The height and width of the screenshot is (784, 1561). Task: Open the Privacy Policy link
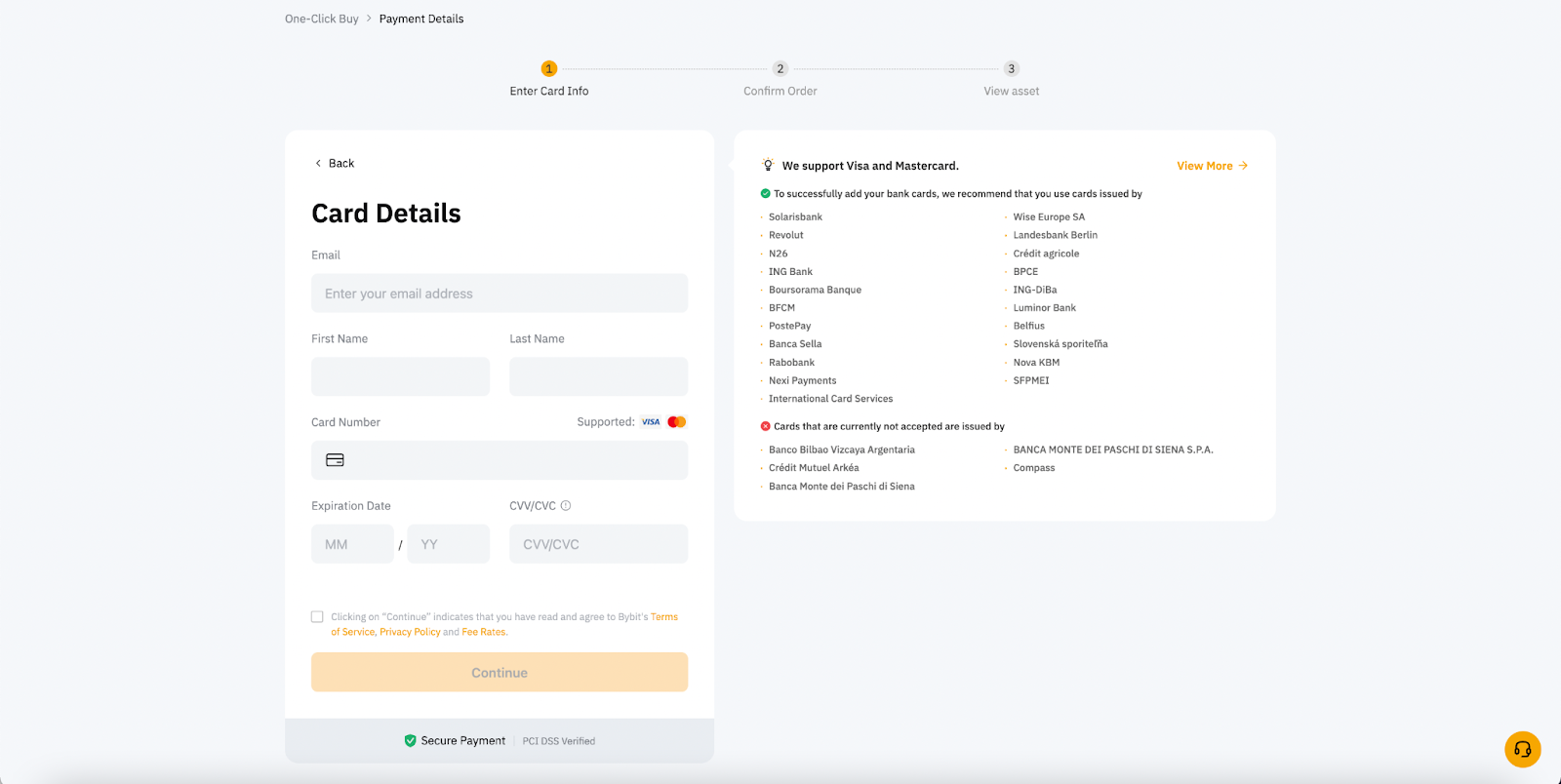click(410, 632)
